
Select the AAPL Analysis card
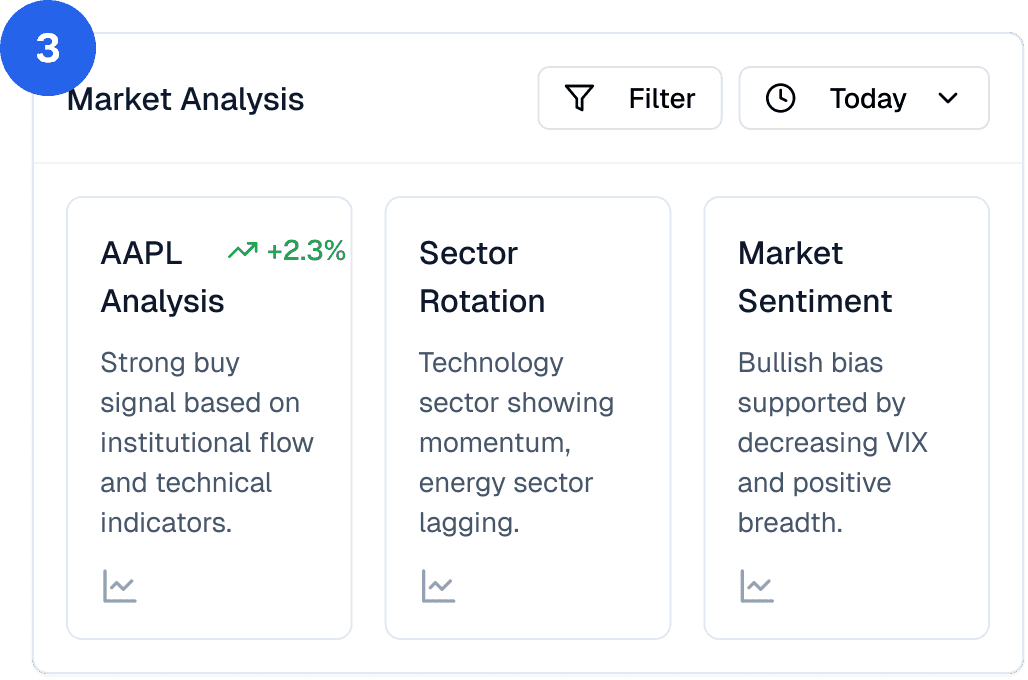point(209,418)
